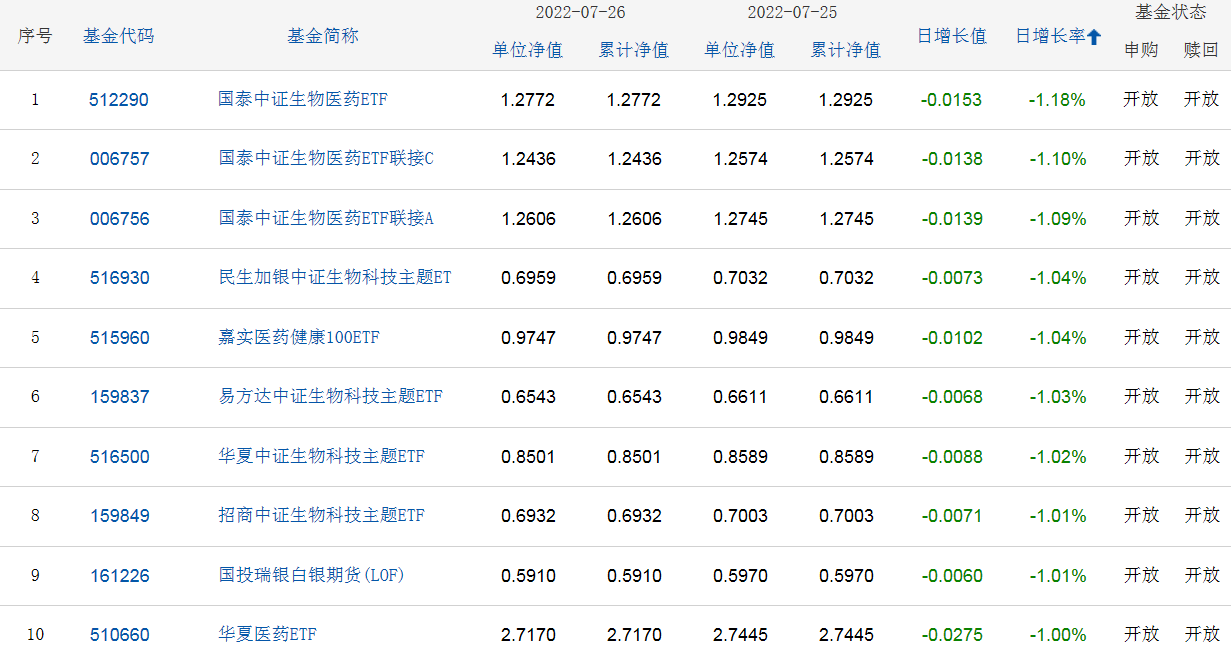Sort by 基金简称 column header

pyautogui.click(x=323, y=36)
